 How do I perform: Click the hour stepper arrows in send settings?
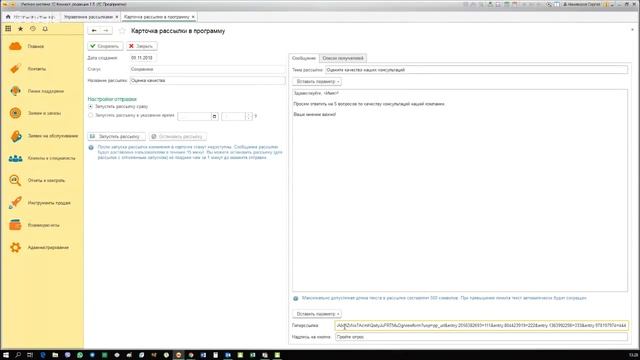(249, 116)
